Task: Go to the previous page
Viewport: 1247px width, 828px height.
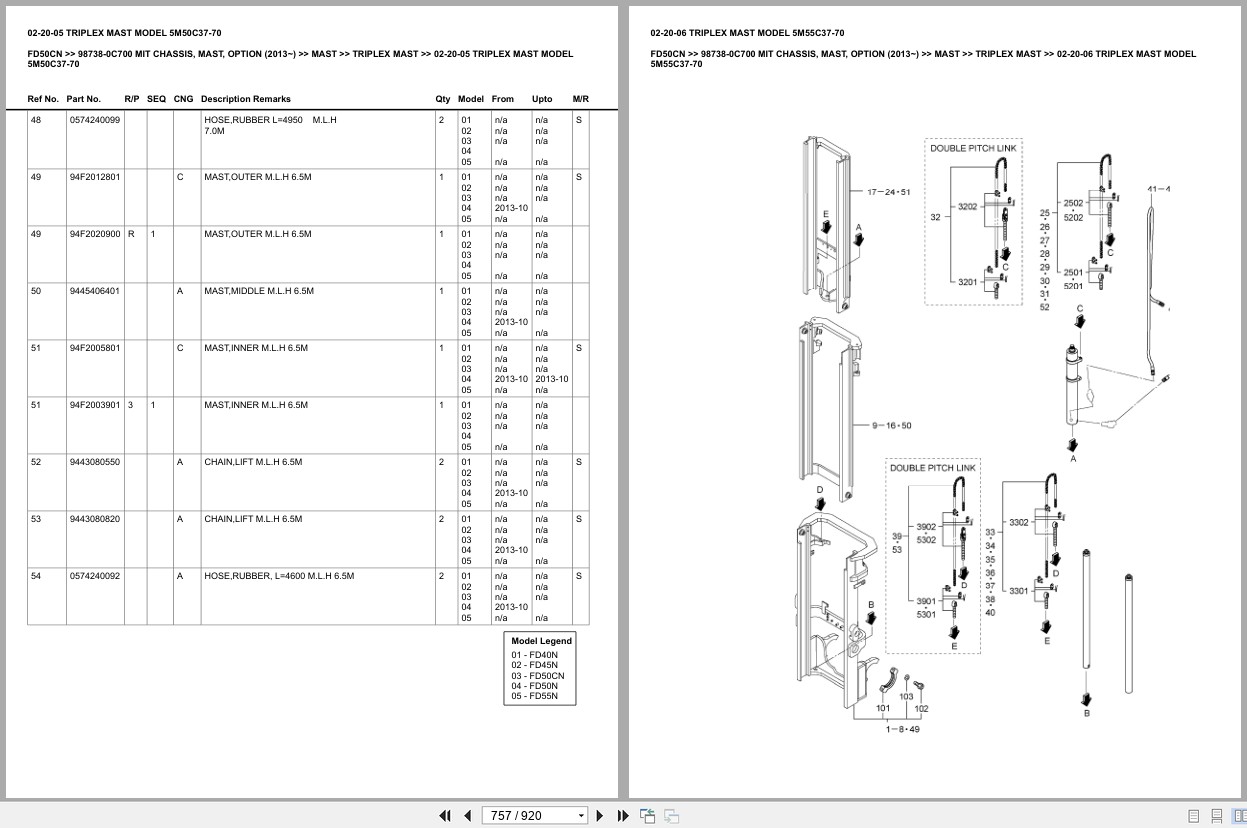Action: (x=469, y=815)
